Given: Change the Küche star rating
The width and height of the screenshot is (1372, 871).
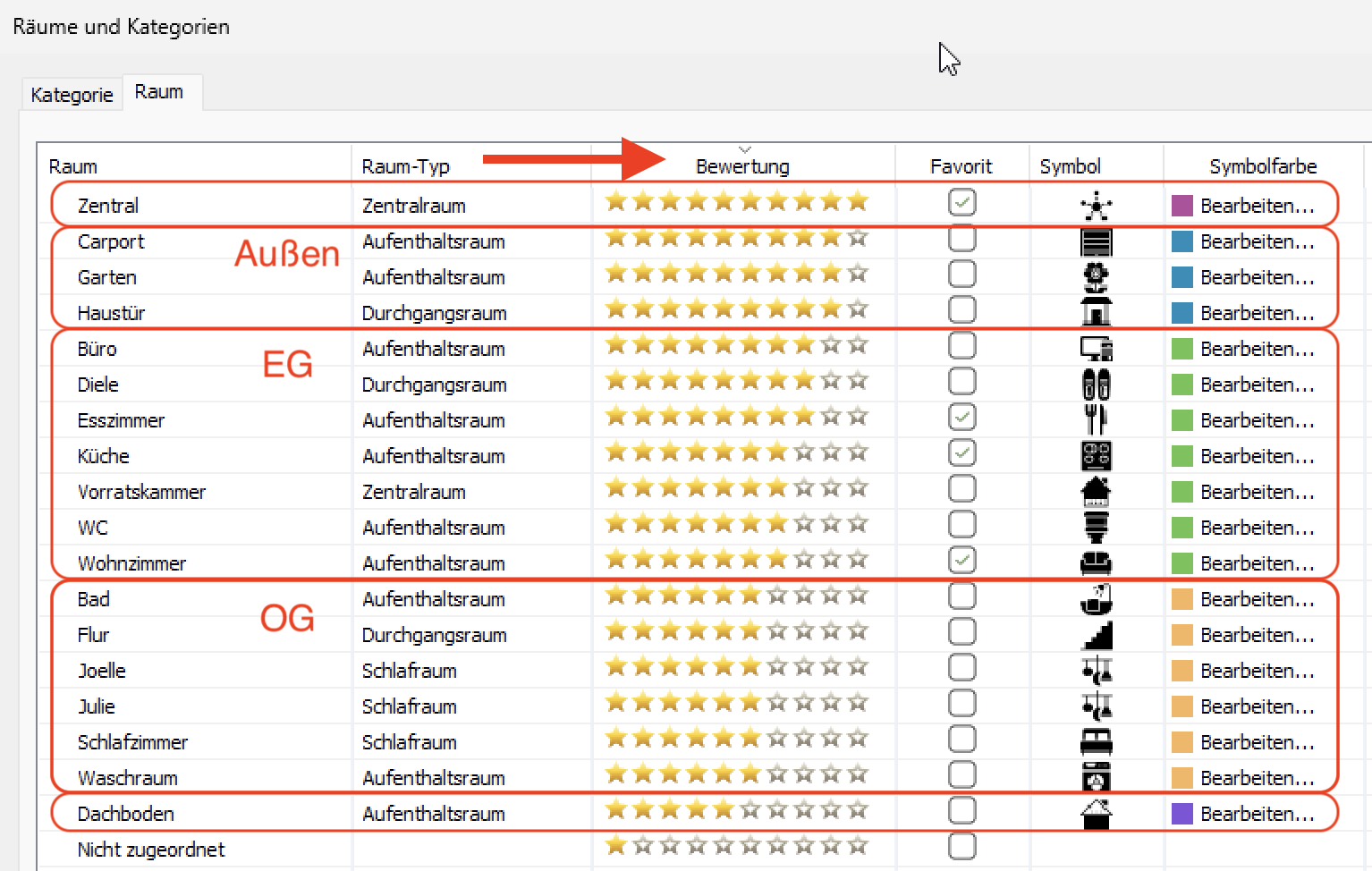Looking at the screenshot, I should click(x=737, y=452).
